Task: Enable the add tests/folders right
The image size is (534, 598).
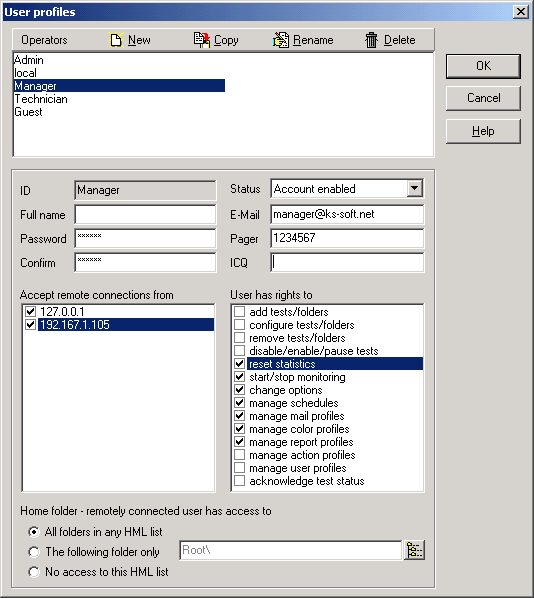Action: click(240, 312)
